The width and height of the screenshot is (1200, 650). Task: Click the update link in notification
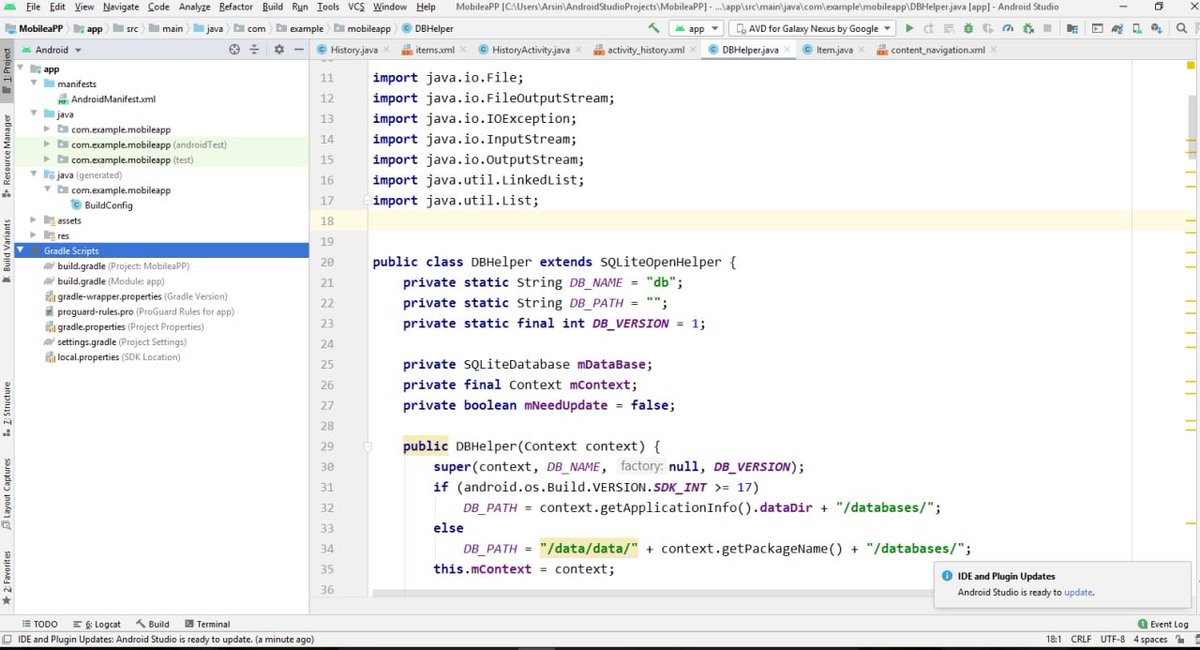pyautogui.click(x=1078, y=592)
